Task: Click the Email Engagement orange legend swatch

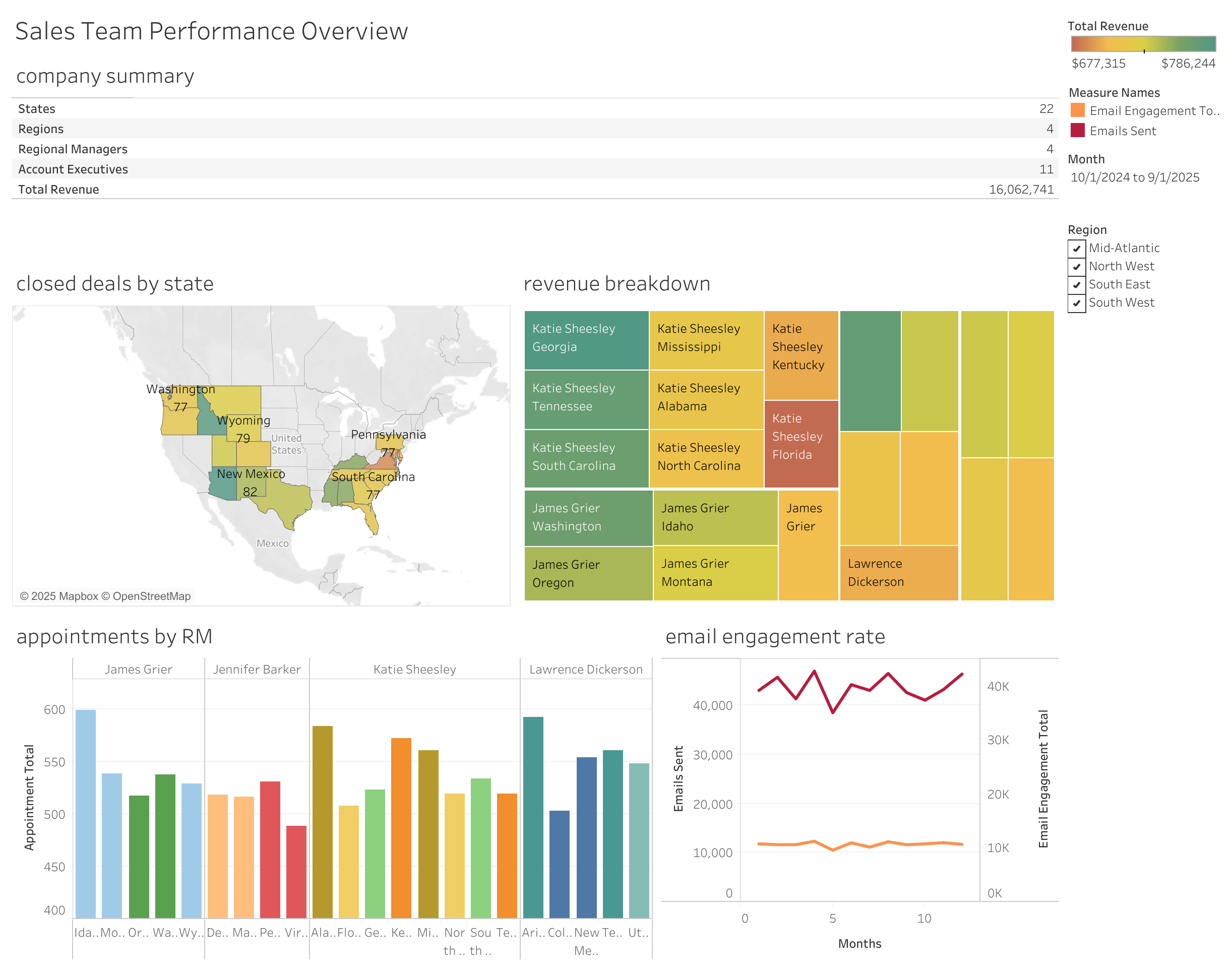Action: tap(1077, 110)
